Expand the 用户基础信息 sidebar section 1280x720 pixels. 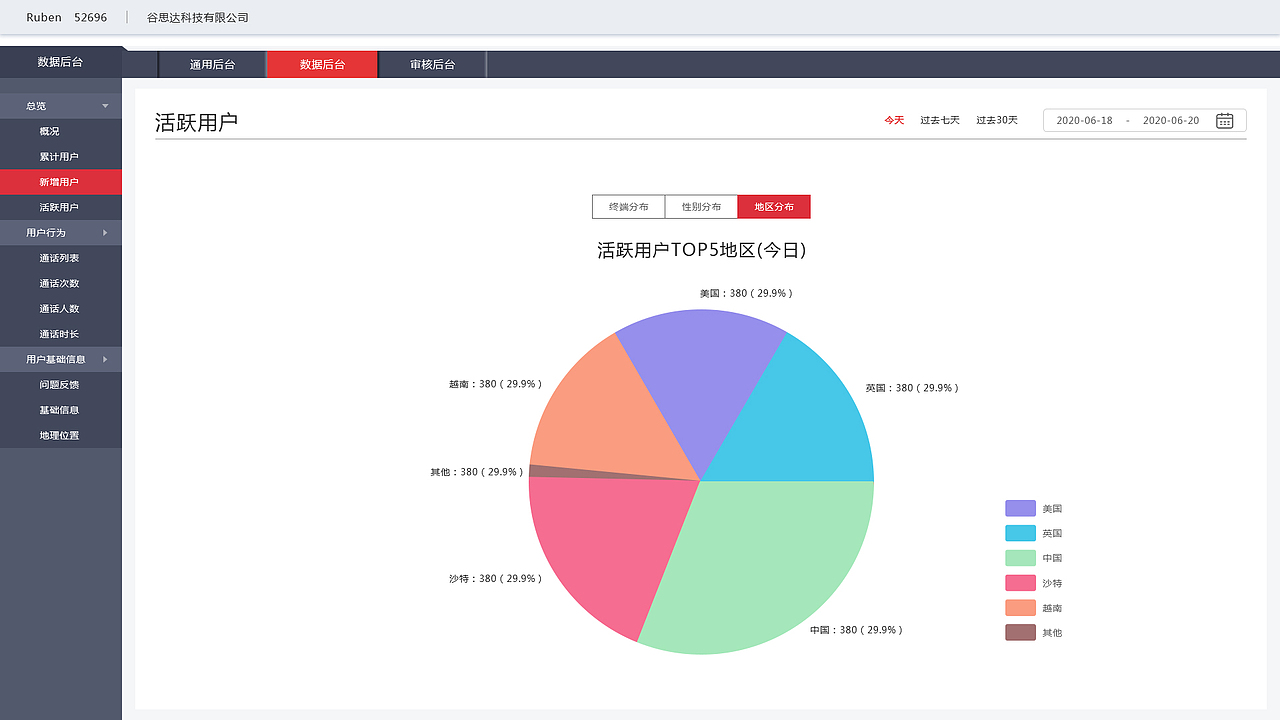[x=60, y=359]
